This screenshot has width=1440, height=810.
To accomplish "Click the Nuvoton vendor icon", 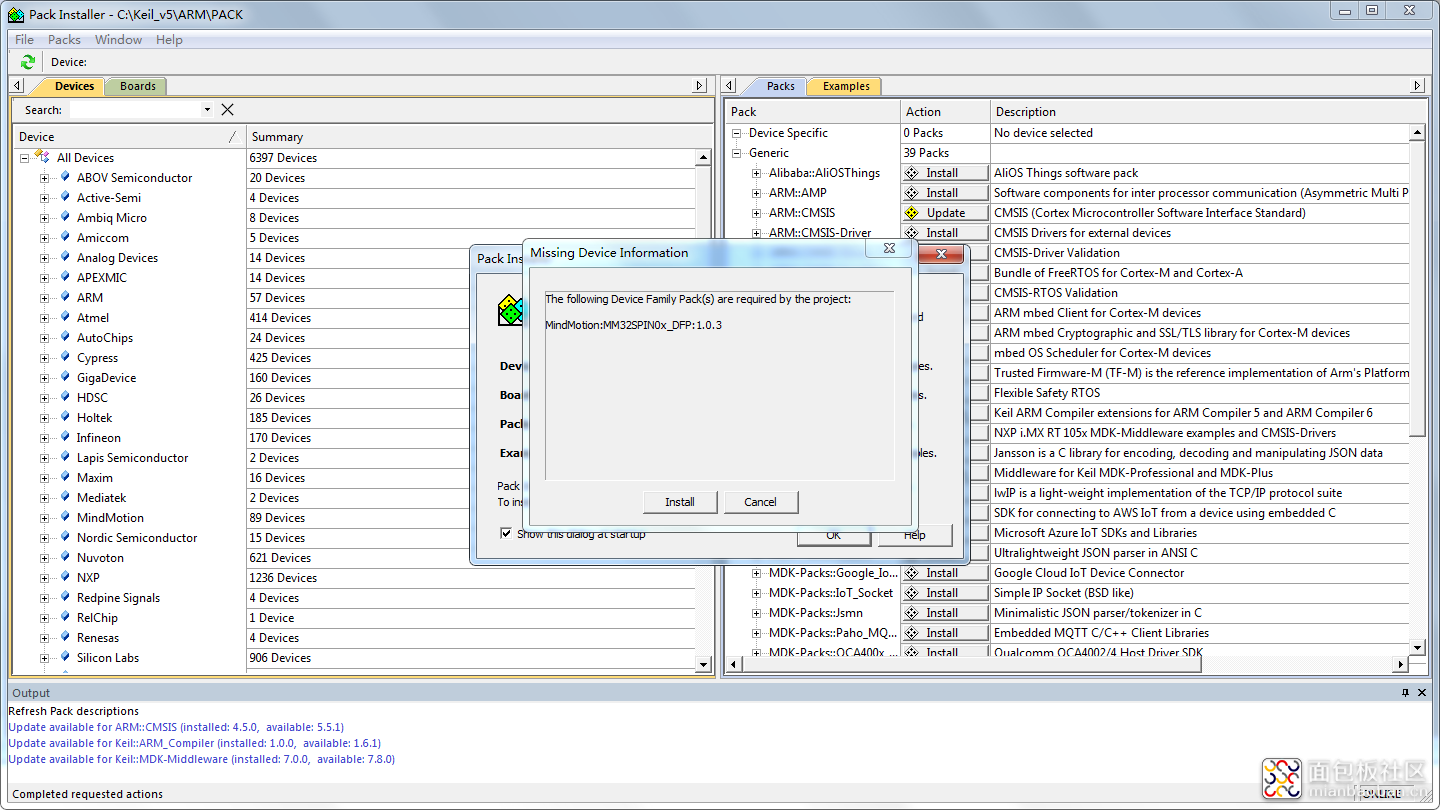I will [x=65, y=557].
